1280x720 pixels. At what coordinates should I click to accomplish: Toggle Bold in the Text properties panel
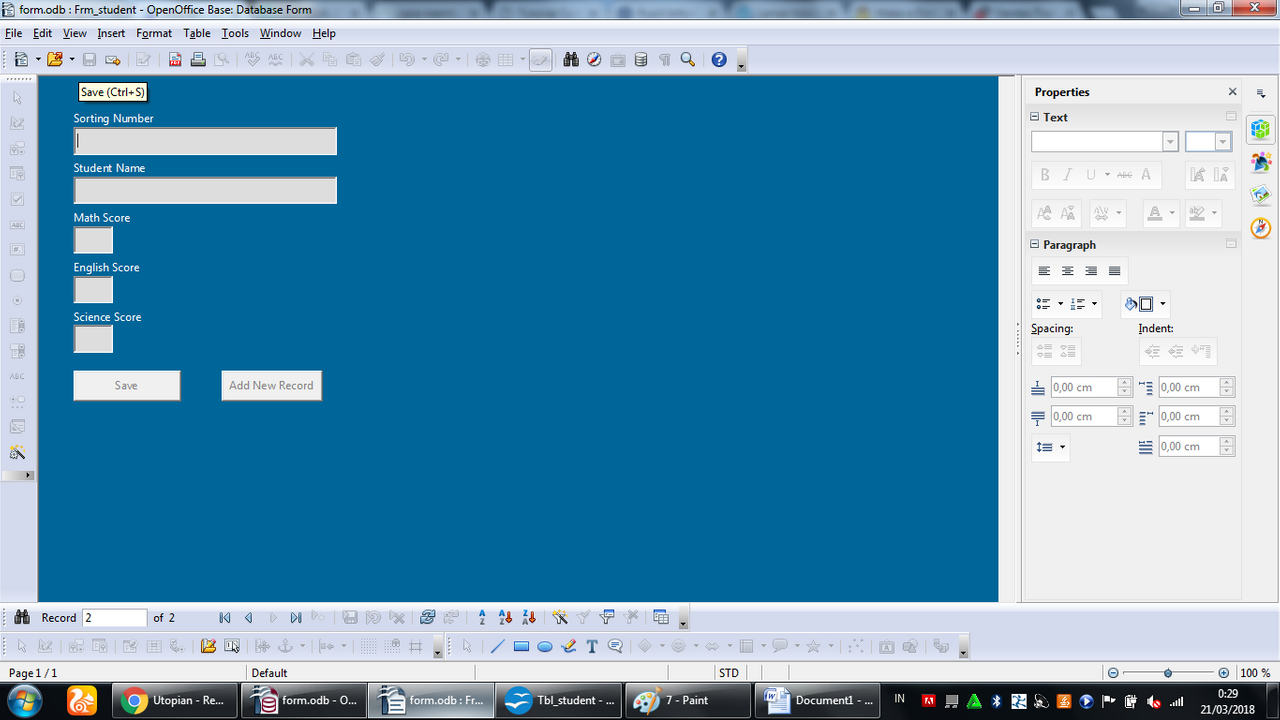pyautogui.click(x=1044, y=174)
